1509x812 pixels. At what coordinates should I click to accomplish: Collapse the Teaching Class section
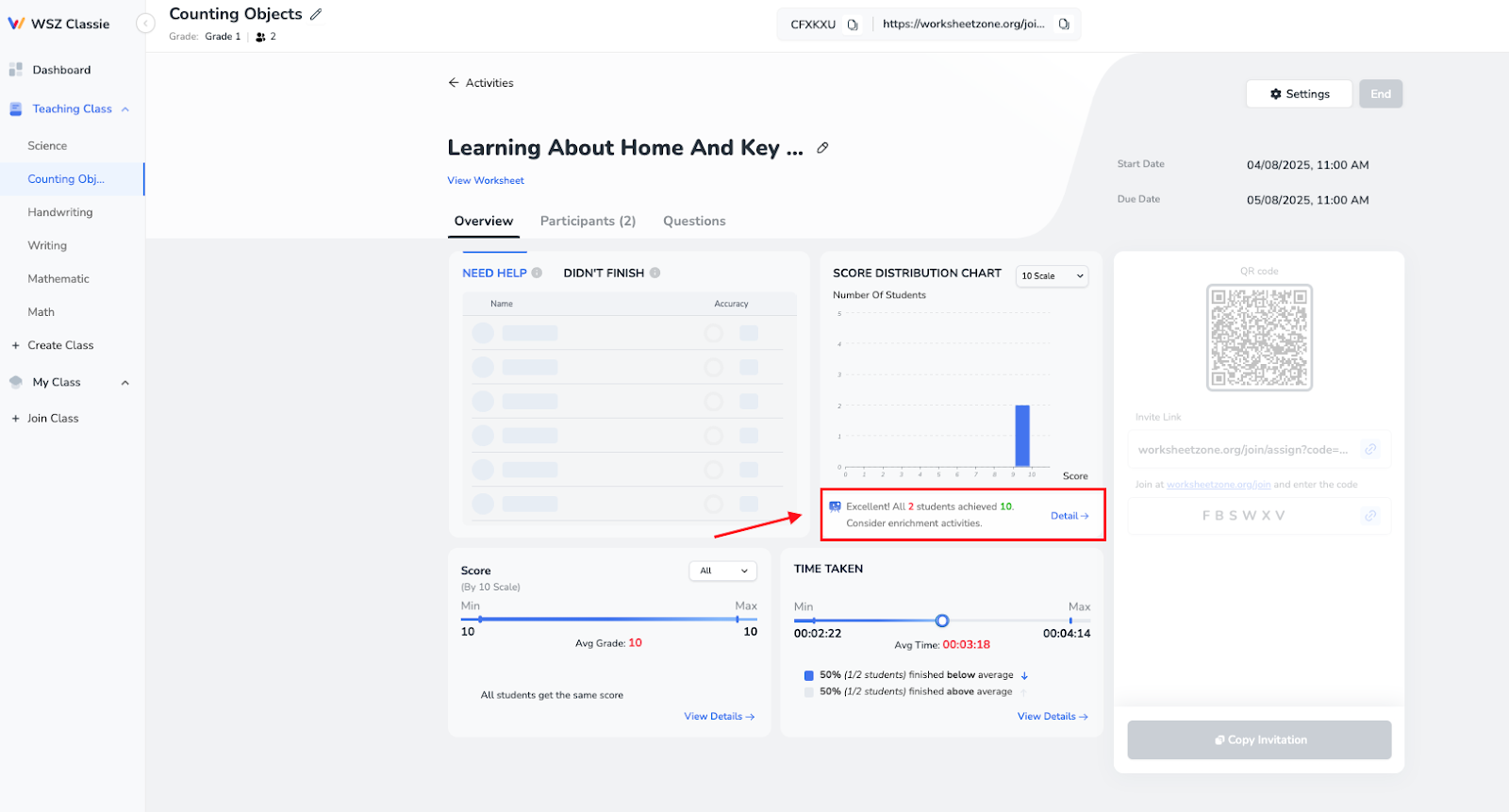(125, 109)
